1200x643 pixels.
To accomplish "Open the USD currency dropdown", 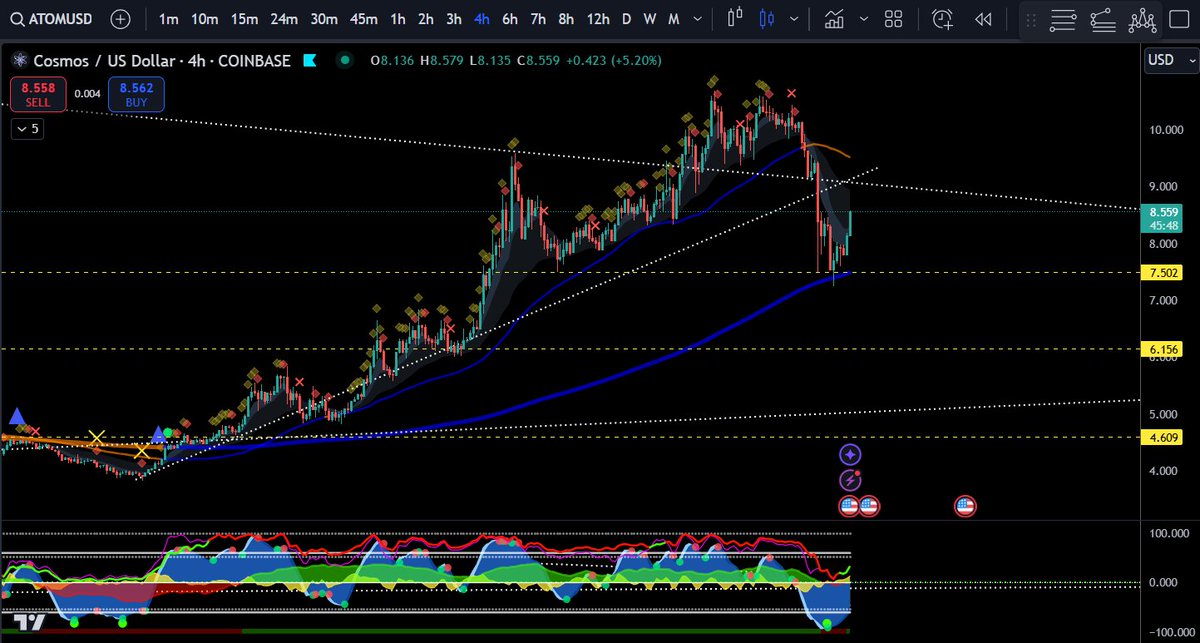I will (1170, 60).
